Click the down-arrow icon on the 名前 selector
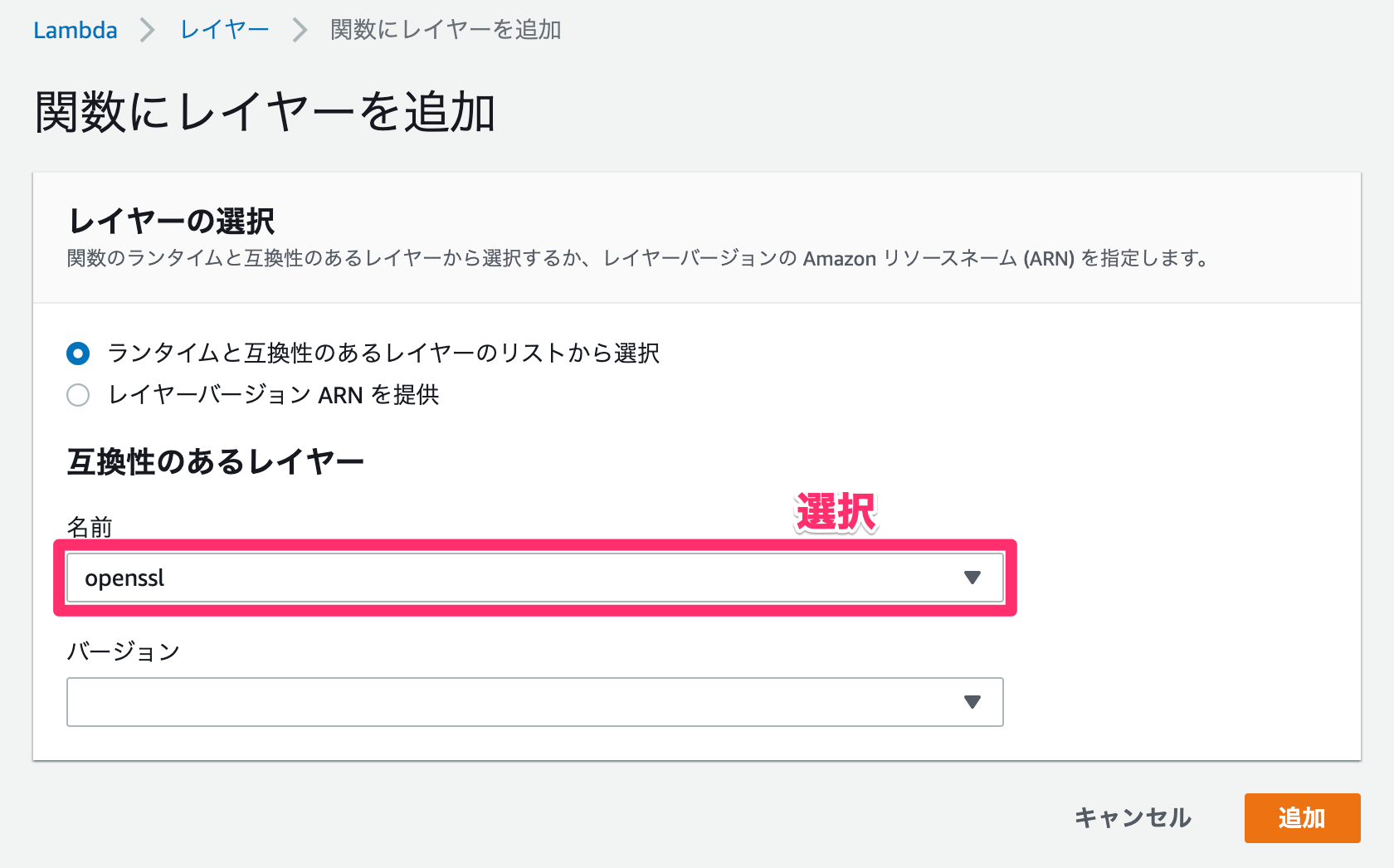Viewport: 1394px width, 868px height. click(x=973, y=577)
